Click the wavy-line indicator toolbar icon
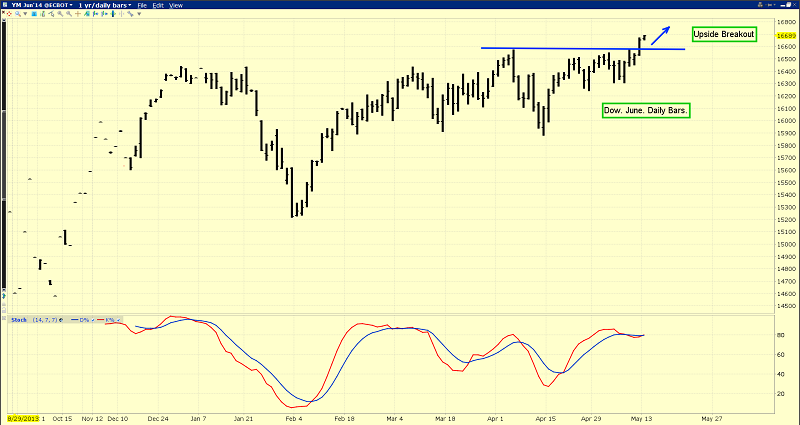Viewport: 800px width, 425px height. pos(130,14)
